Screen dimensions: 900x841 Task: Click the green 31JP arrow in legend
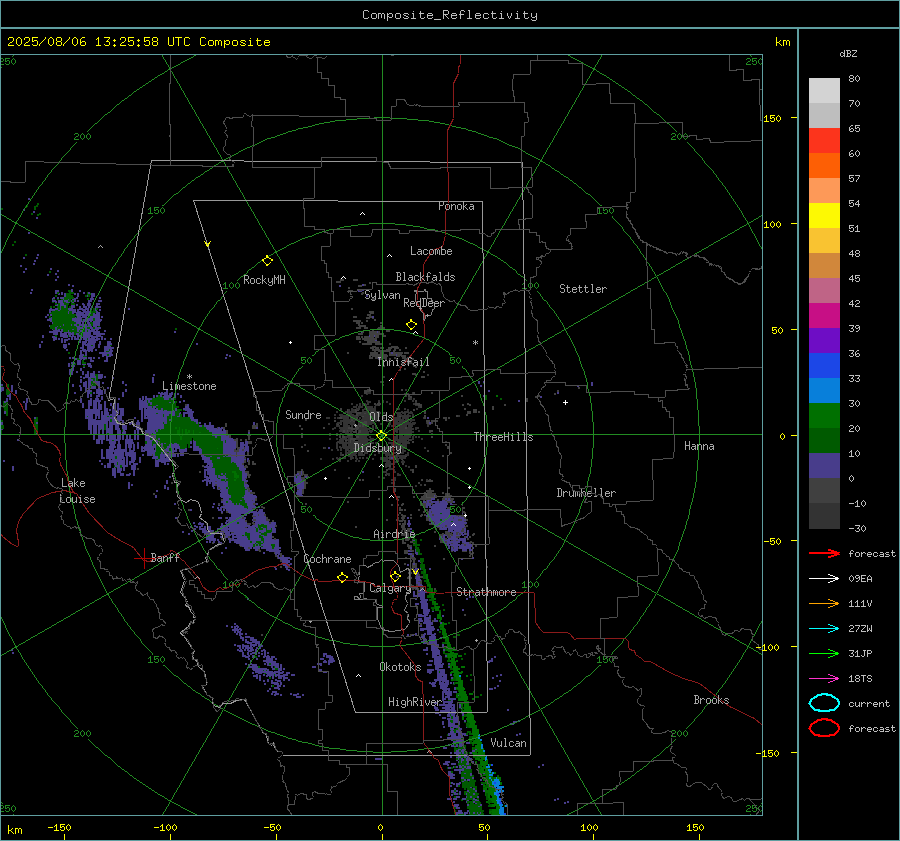pos(824,653)
